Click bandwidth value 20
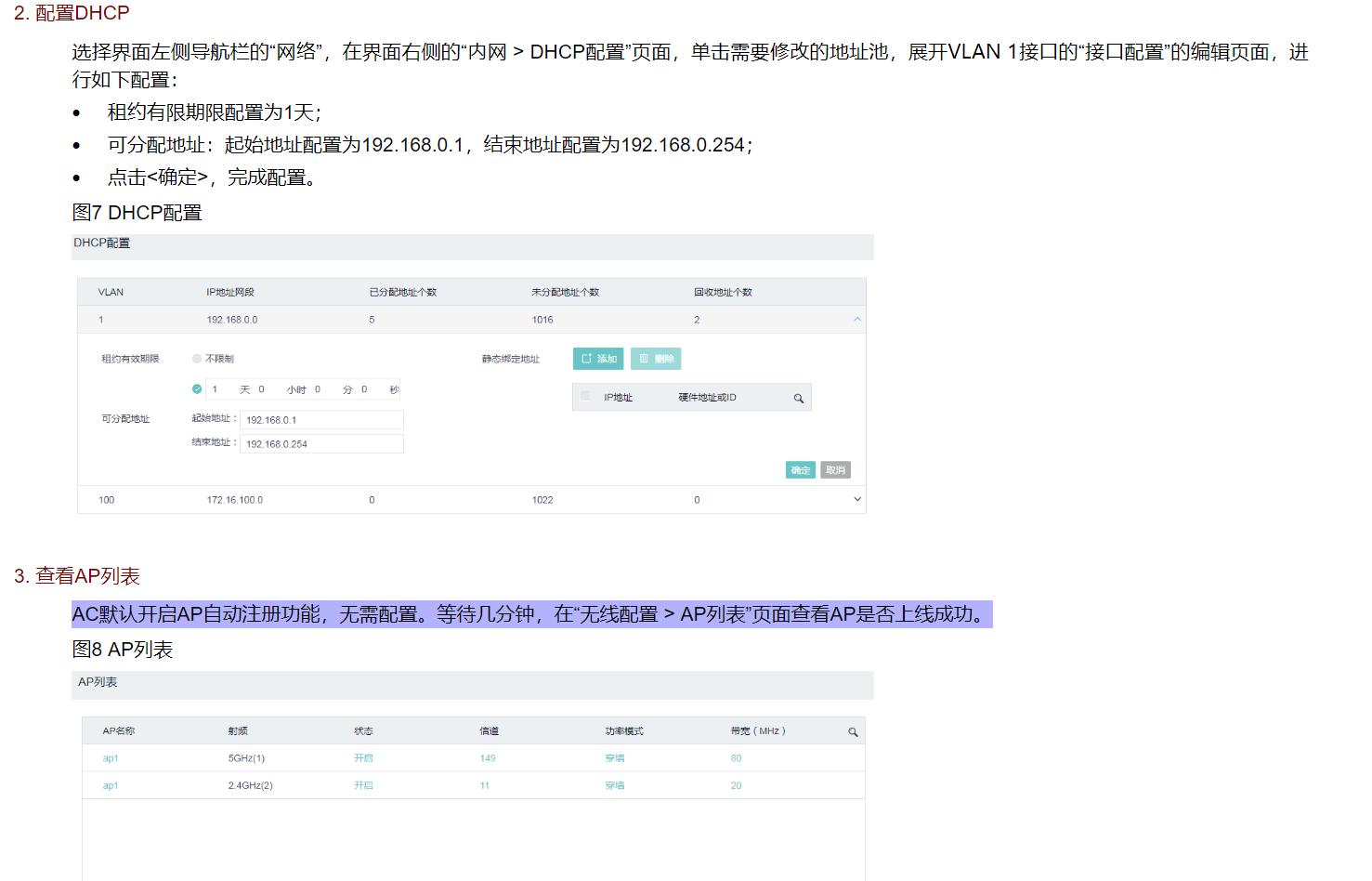 click(x=737, y=786)
